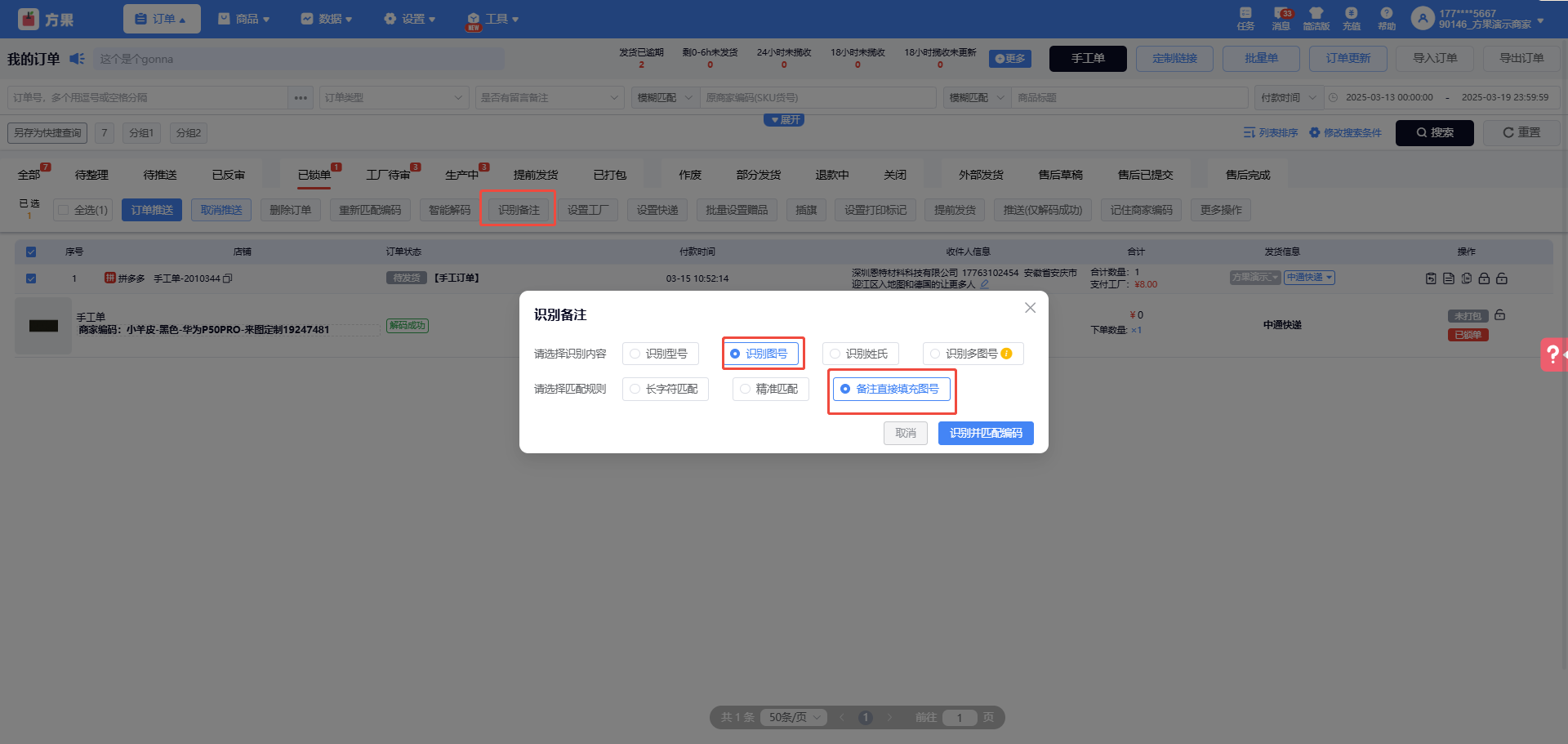Click the pencil edit icon beside recipient address
1568x744 pixels.
pyautogui.click(x=985, y=285)
